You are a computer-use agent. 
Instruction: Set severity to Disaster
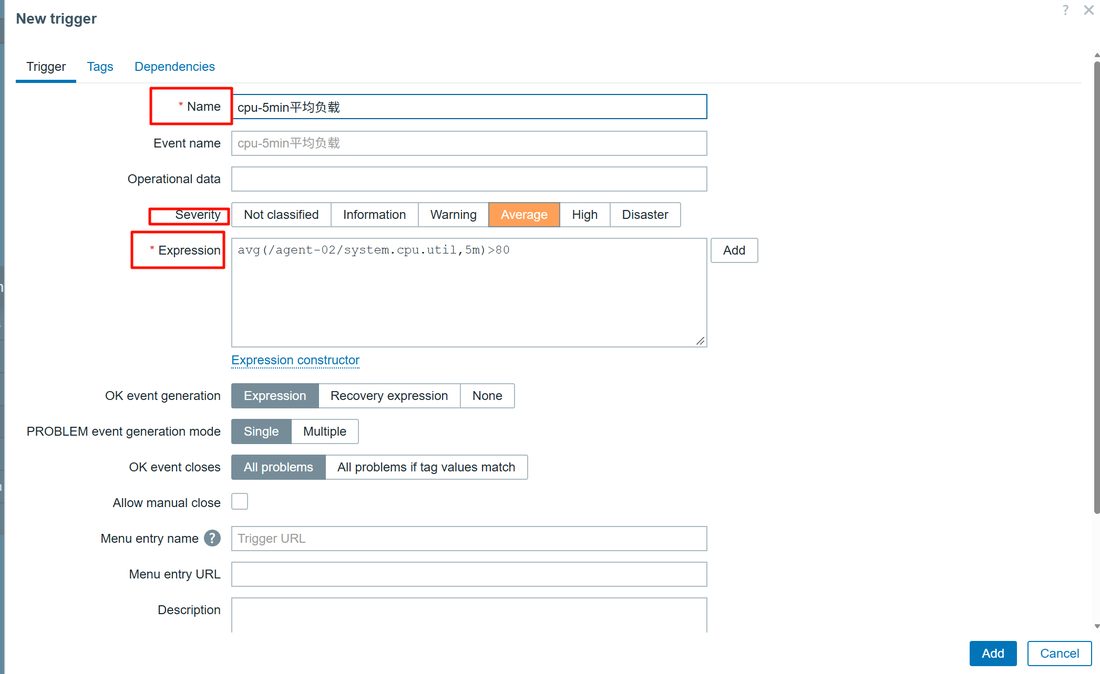pos(645,215)
